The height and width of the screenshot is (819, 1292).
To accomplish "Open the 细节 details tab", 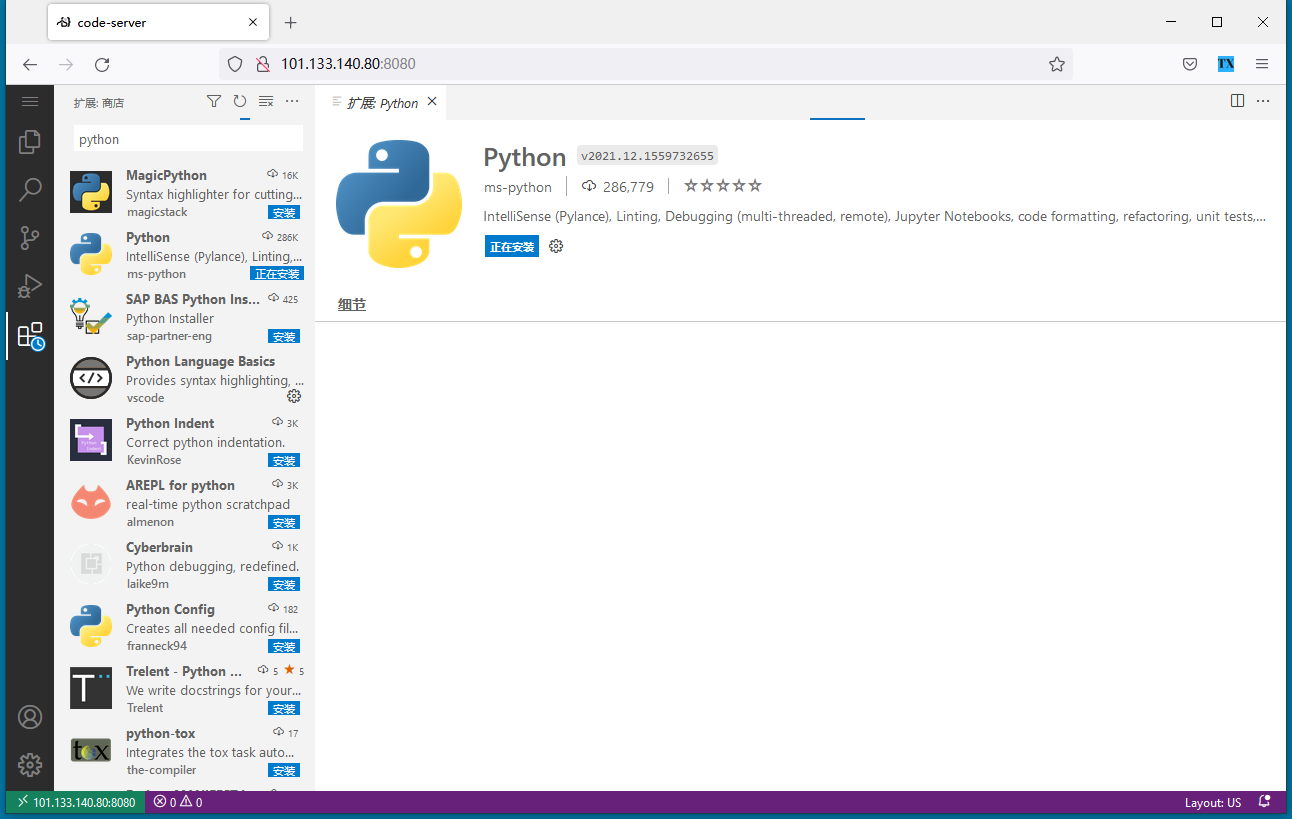I will point(352,304).
